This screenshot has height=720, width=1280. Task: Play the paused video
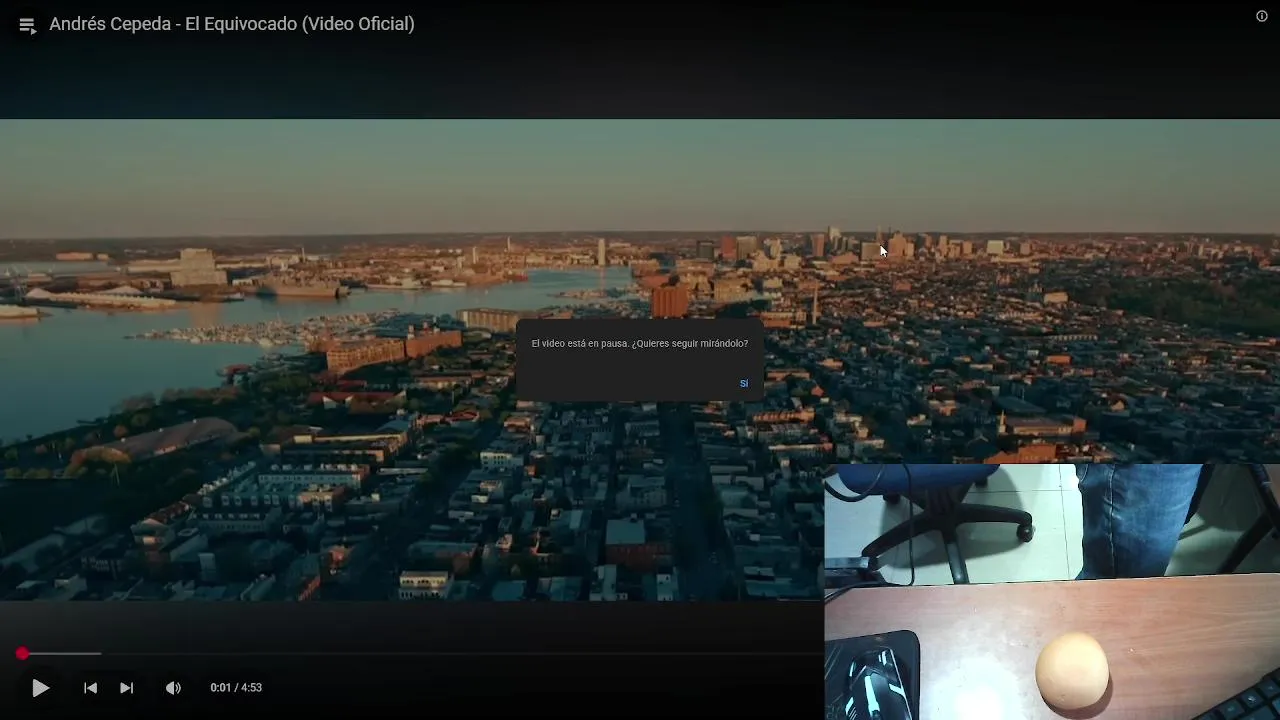pos(40,688)
